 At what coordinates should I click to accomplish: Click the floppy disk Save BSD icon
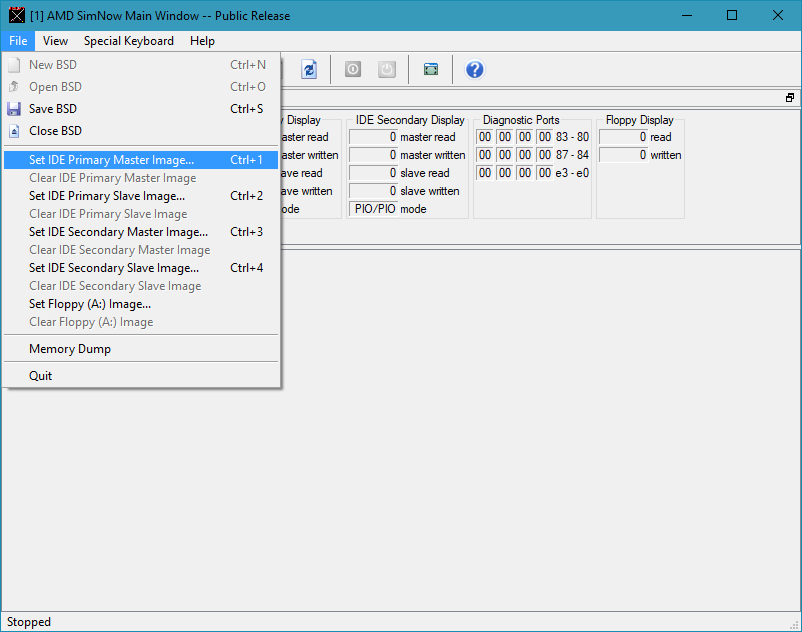(14, 109)
